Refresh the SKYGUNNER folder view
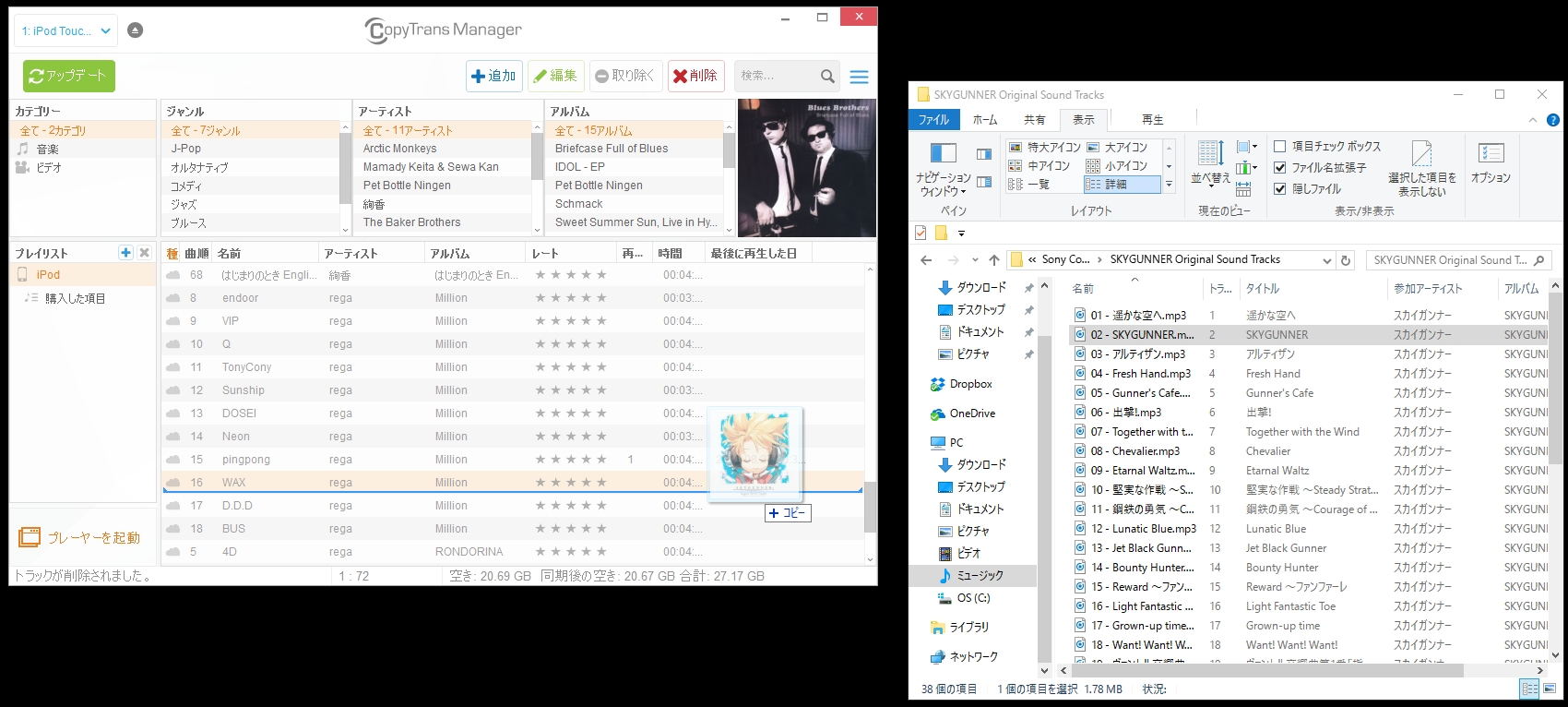The image size is (1568, 707). (x=1346, y=260)
